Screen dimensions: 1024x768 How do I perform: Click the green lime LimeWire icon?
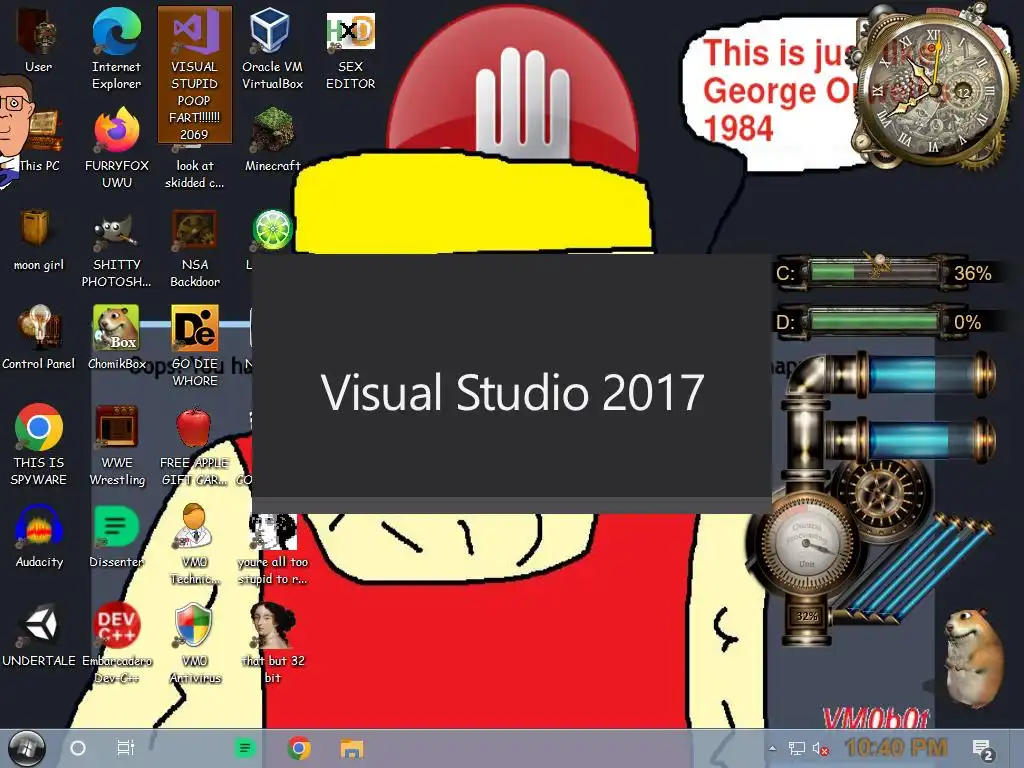click(272, 229)
